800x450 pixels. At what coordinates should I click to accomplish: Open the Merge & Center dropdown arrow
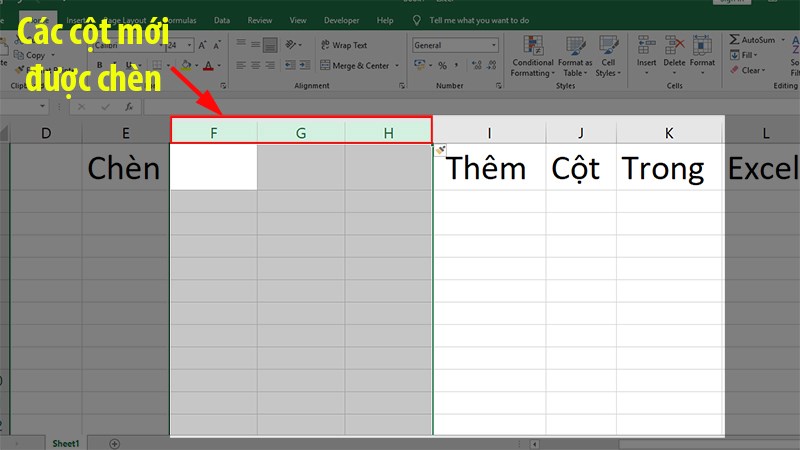(x=397, y=65)
